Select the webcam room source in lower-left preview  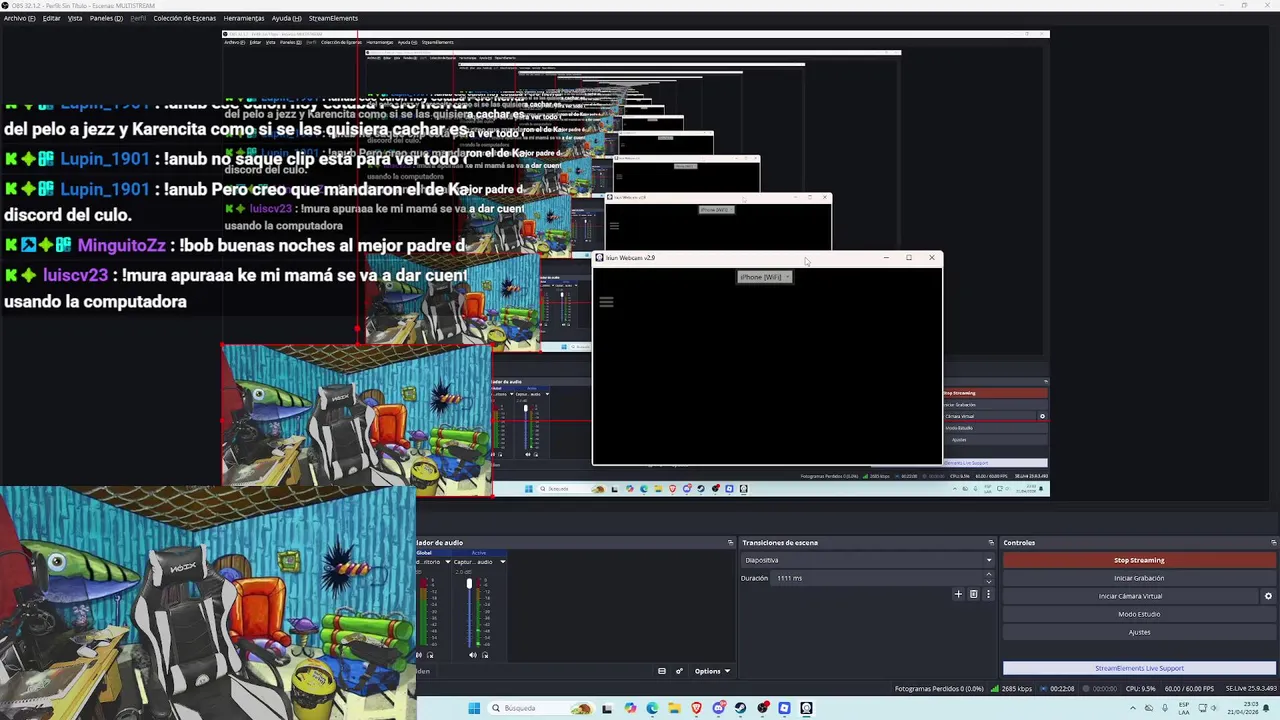(x=207, y=602)
